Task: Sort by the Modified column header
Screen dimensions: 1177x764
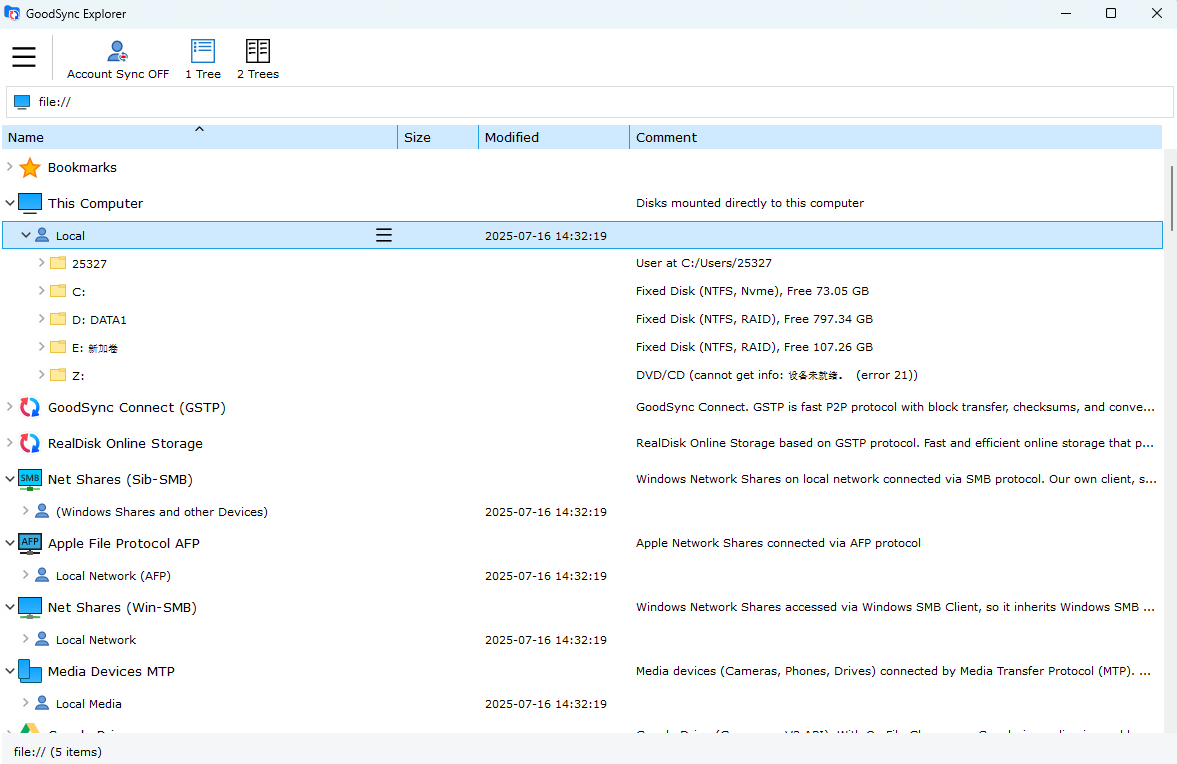Action: (553, 138)
